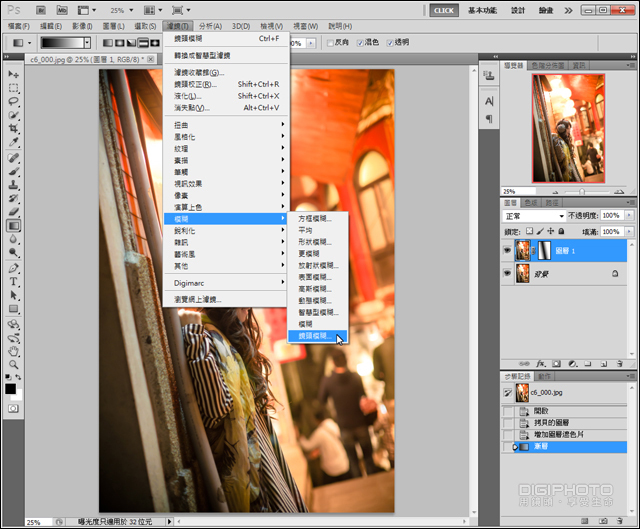This screenshot has width=640, height=529.
Task: Set history brush source box for 開啟
Action: [507, 411]
